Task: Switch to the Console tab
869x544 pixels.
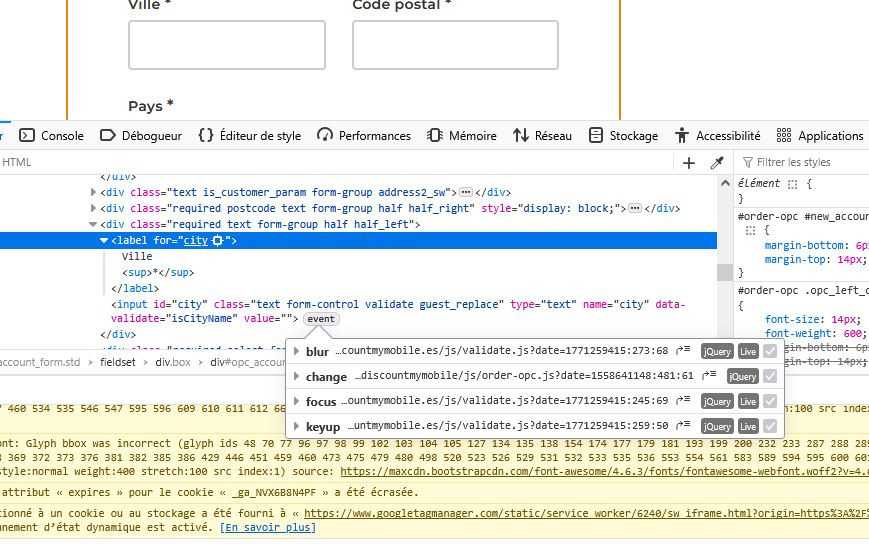Action: click(x=52, y=136)
